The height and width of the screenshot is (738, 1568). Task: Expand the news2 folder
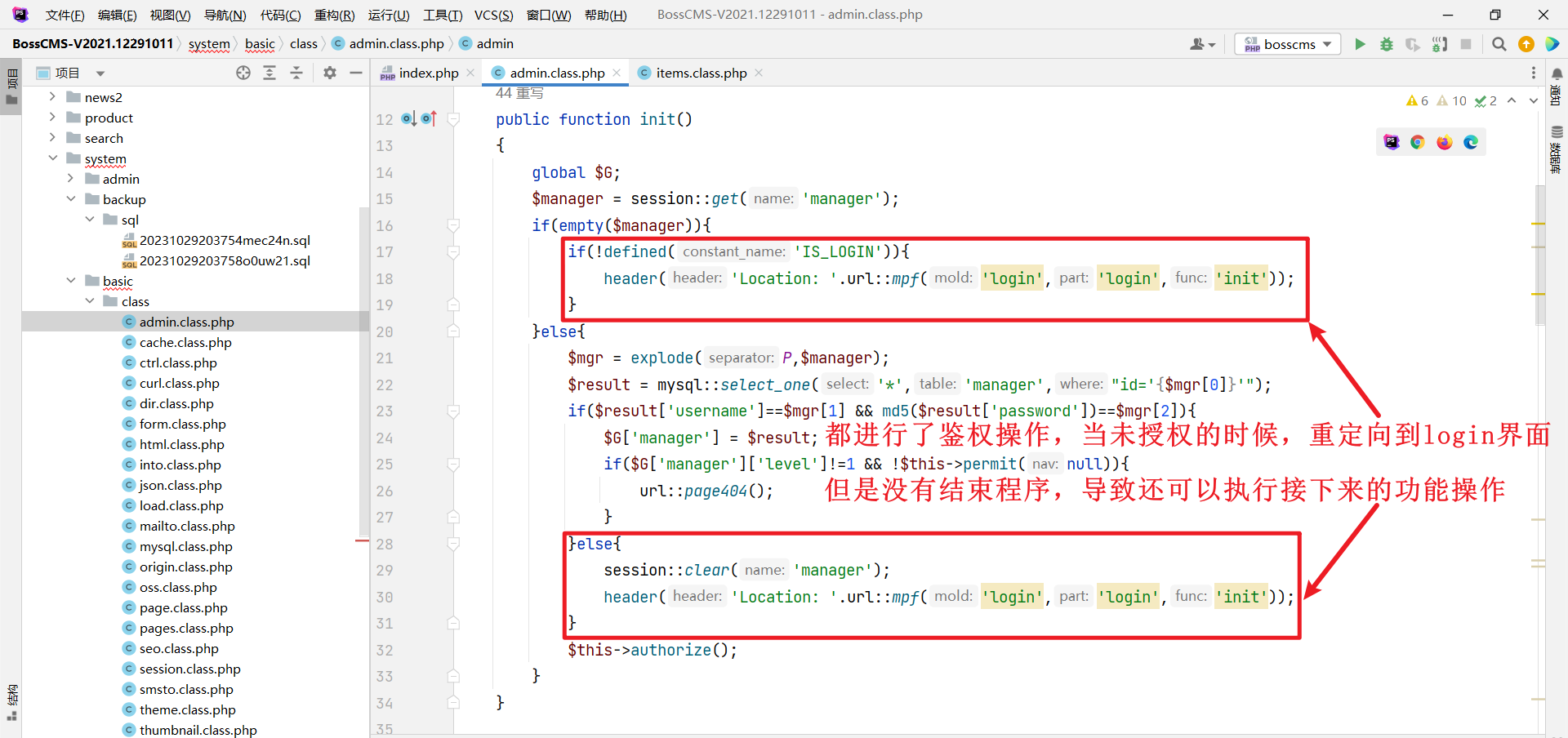[52, 97]
